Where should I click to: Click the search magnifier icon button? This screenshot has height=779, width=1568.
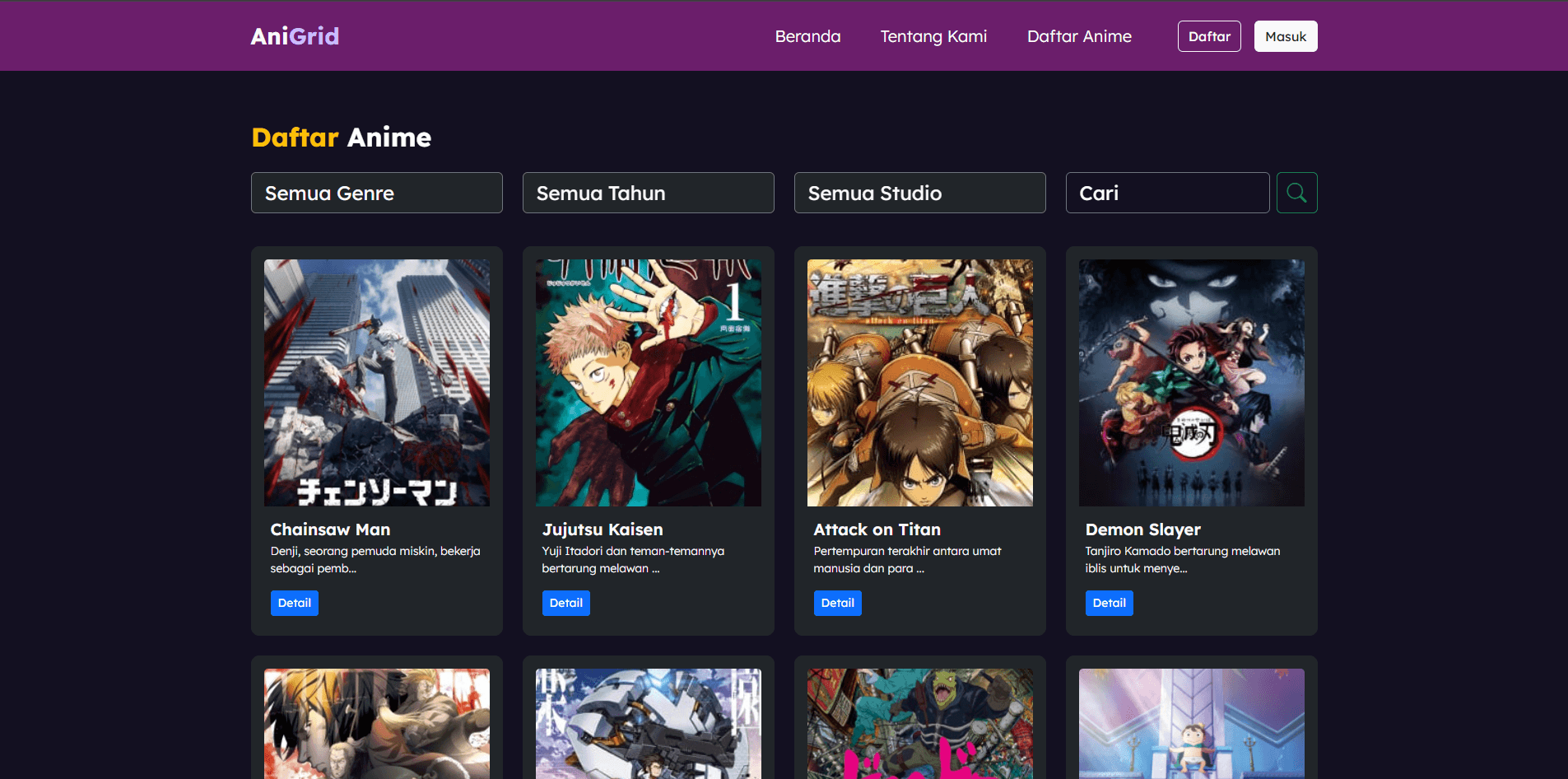[1296, 193]
